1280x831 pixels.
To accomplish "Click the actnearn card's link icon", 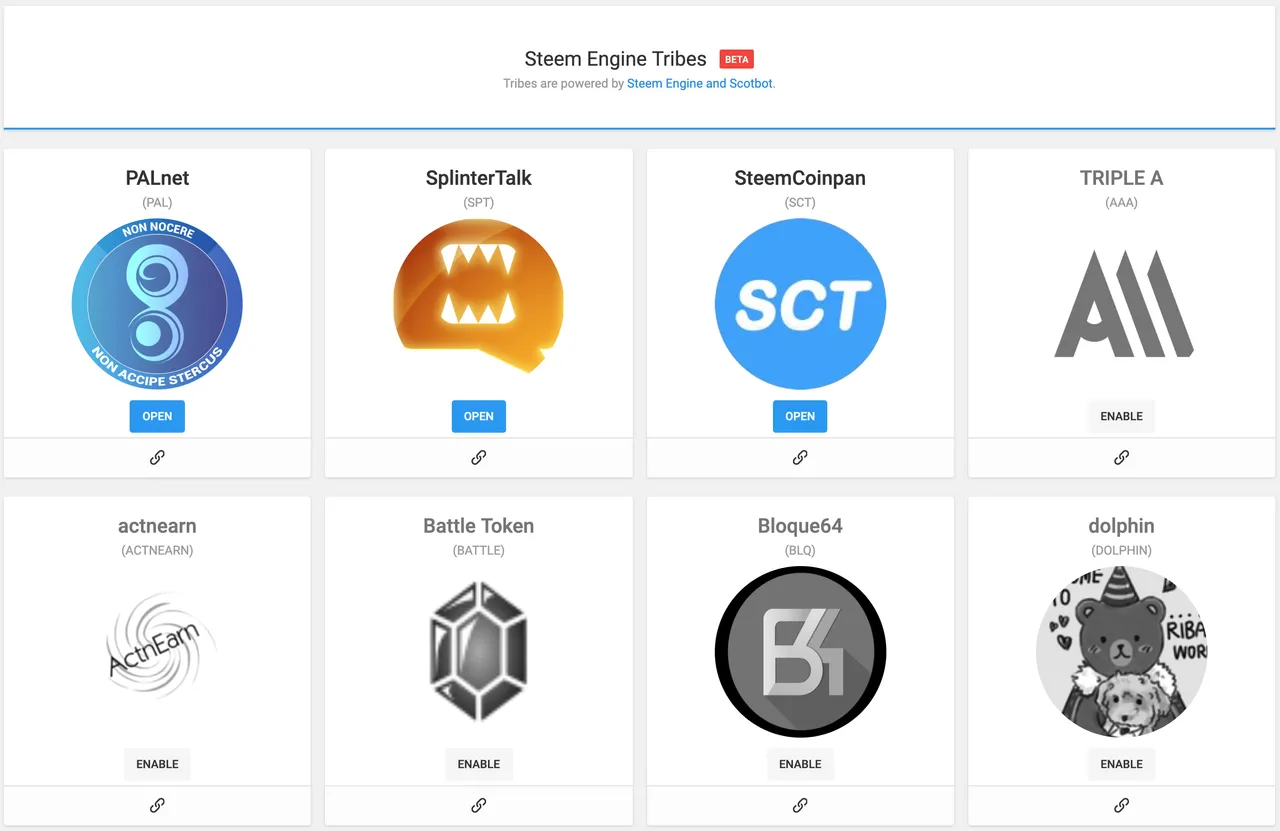I will [157, 805].
